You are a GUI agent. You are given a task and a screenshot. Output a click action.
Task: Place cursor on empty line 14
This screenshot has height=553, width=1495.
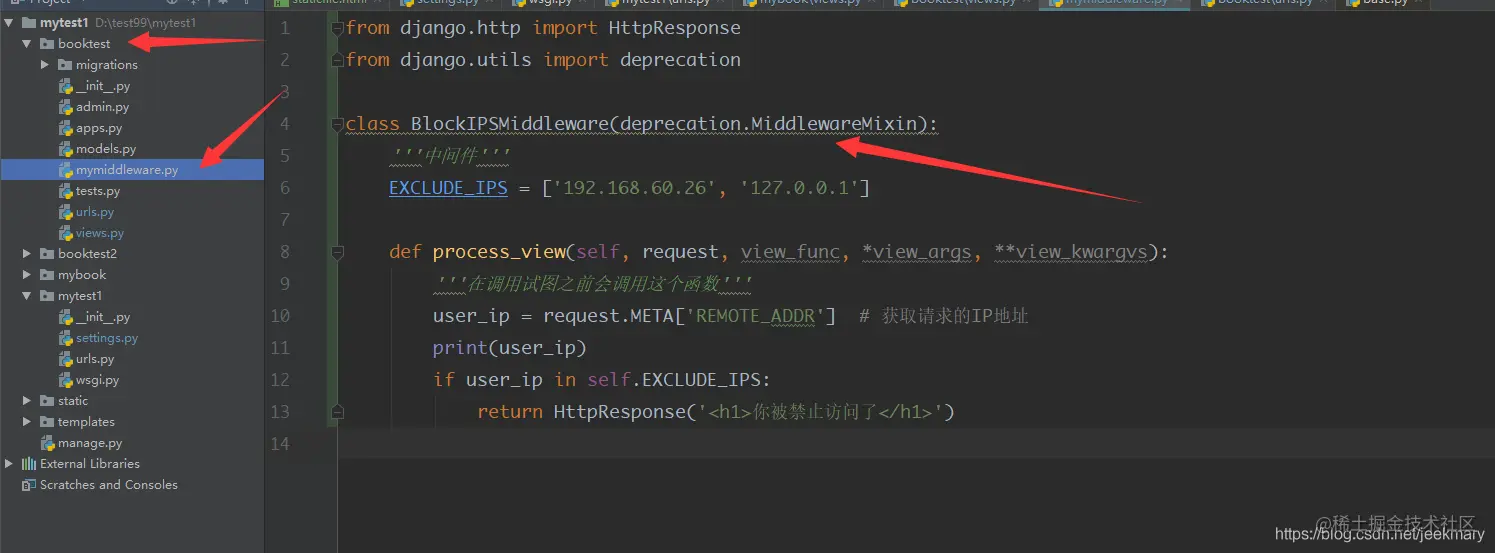pyautogui.click(x=915, y=444)
